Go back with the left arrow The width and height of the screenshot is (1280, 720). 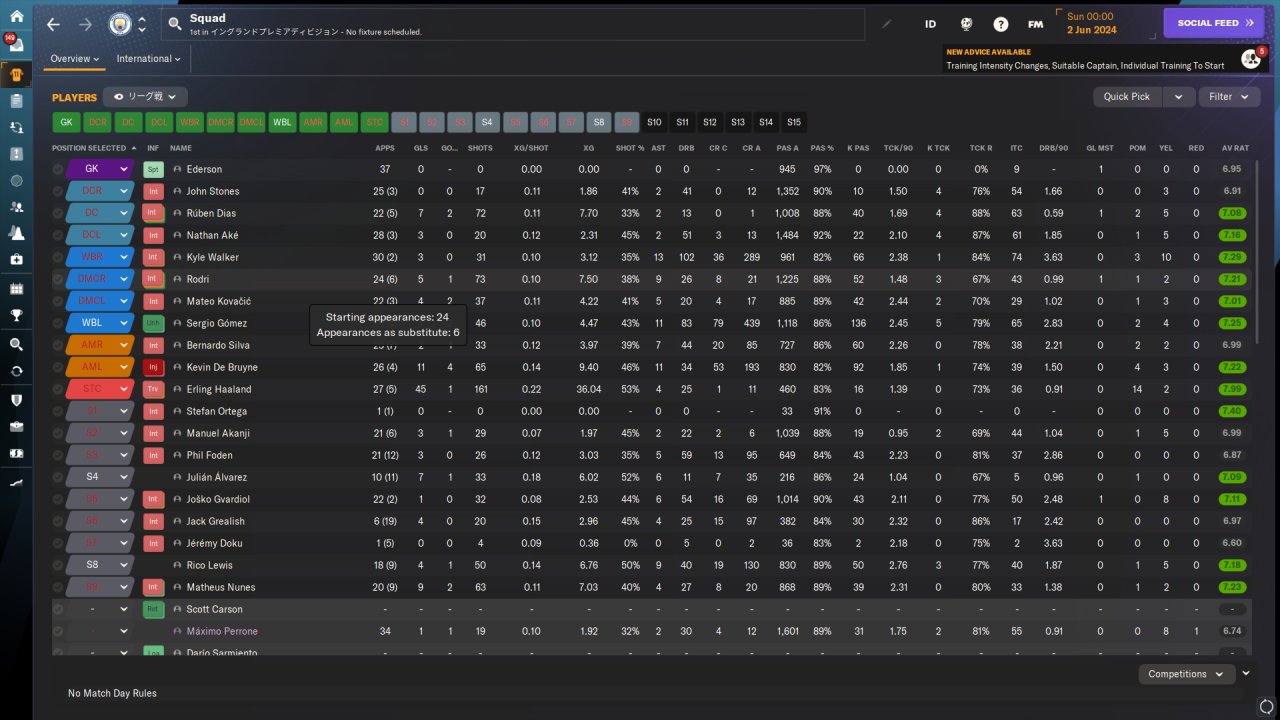coord(54,24)
